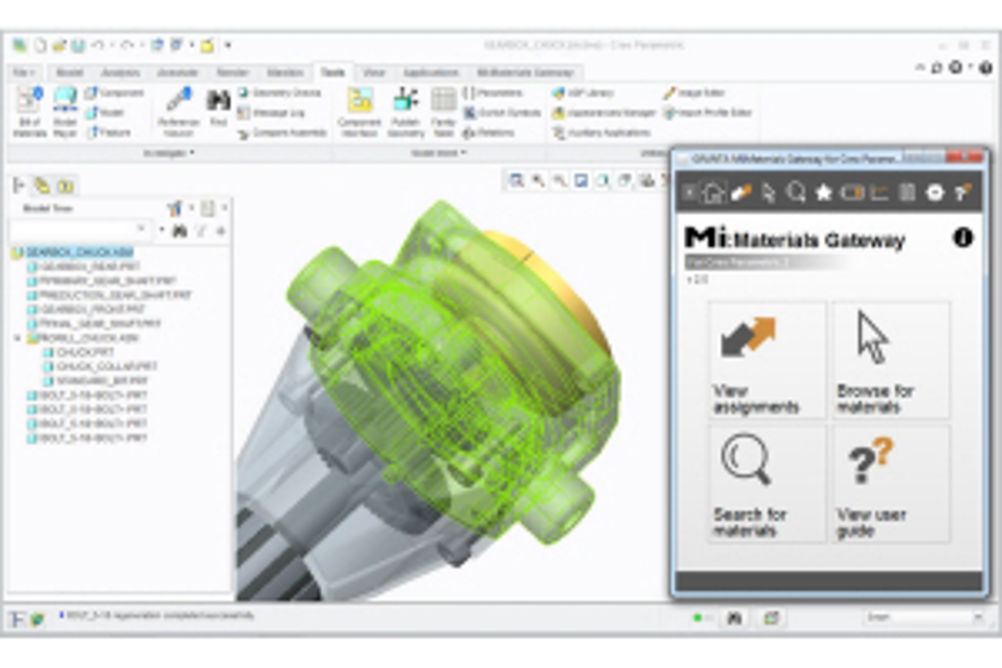Click the question mark in Gateway toolbar

coord(963,192)
